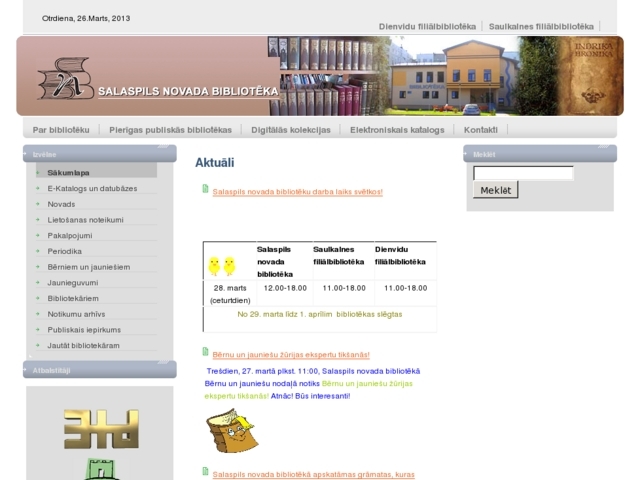
Task: Click the search text input field
Action: click(x=523, y=173)
